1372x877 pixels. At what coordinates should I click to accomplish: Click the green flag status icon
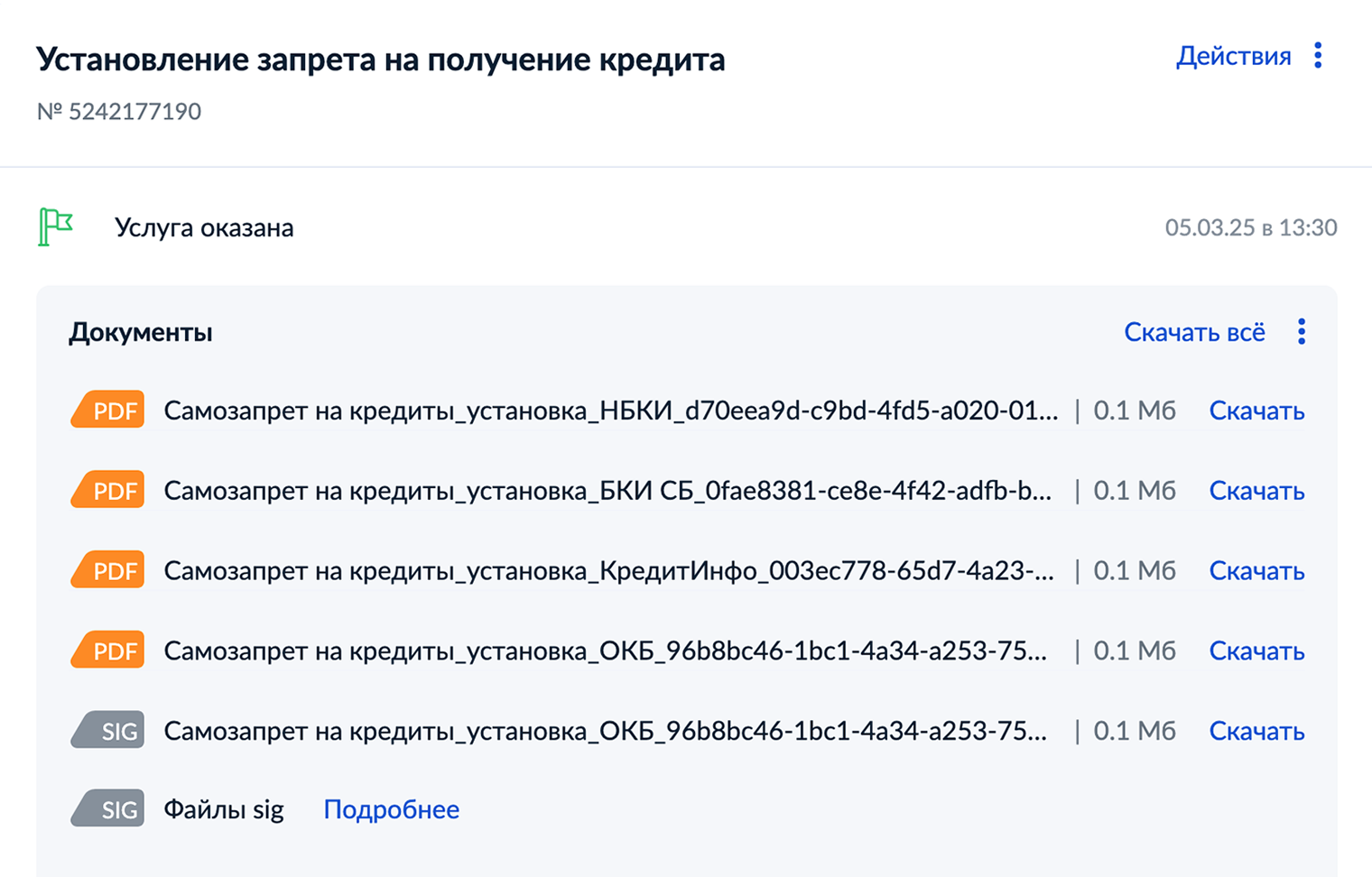coord(56,227)
